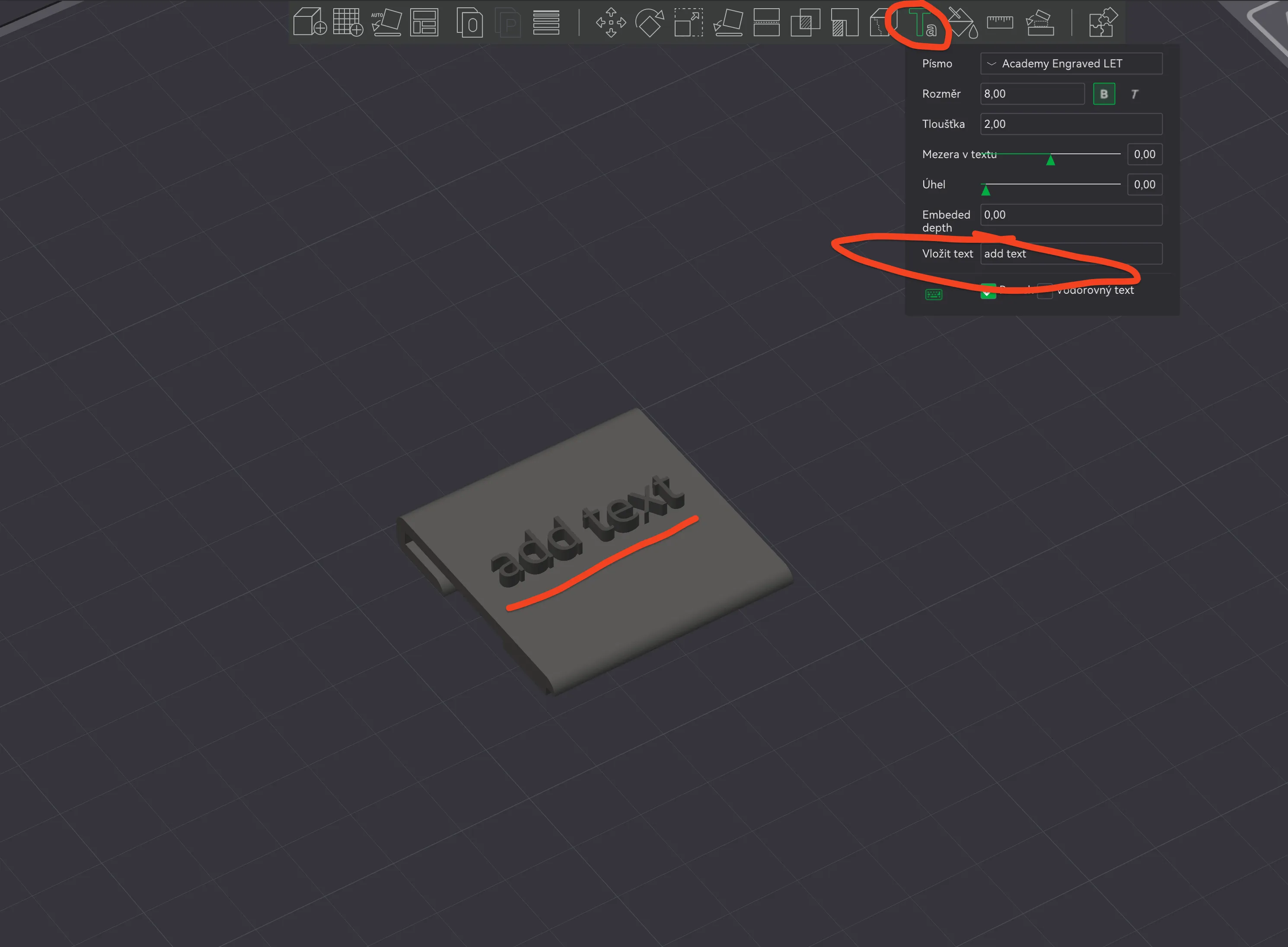
Task: Click the Assemble tool icon
Action: click(x=1039, y=22)
